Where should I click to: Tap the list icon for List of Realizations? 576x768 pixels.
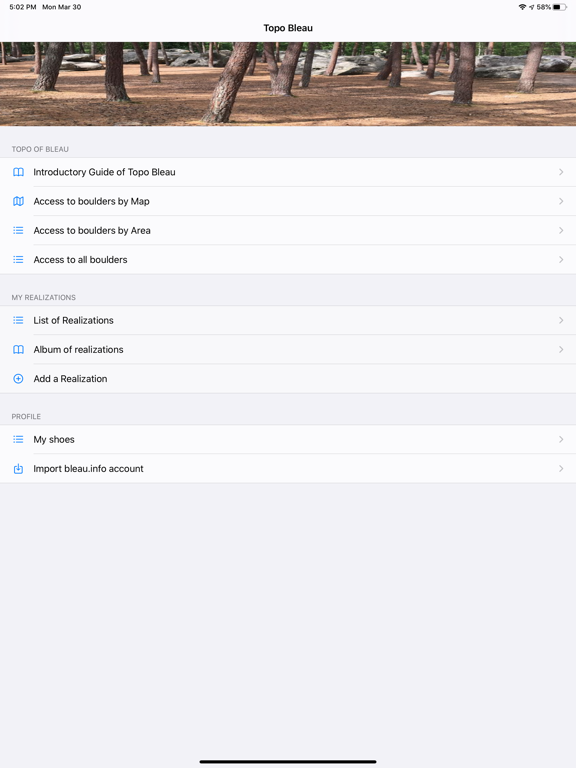(18, 320)
